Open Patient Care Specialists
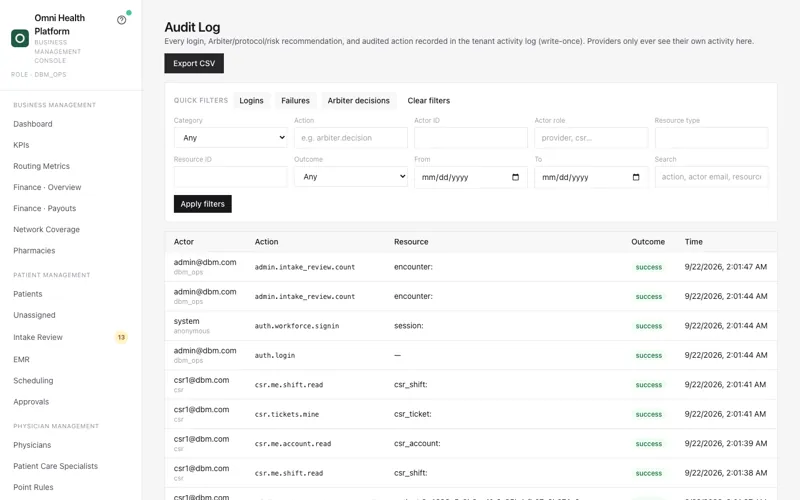Image resolution: width=800 pixels, height=500 pixels. click(x=56, y=466)
